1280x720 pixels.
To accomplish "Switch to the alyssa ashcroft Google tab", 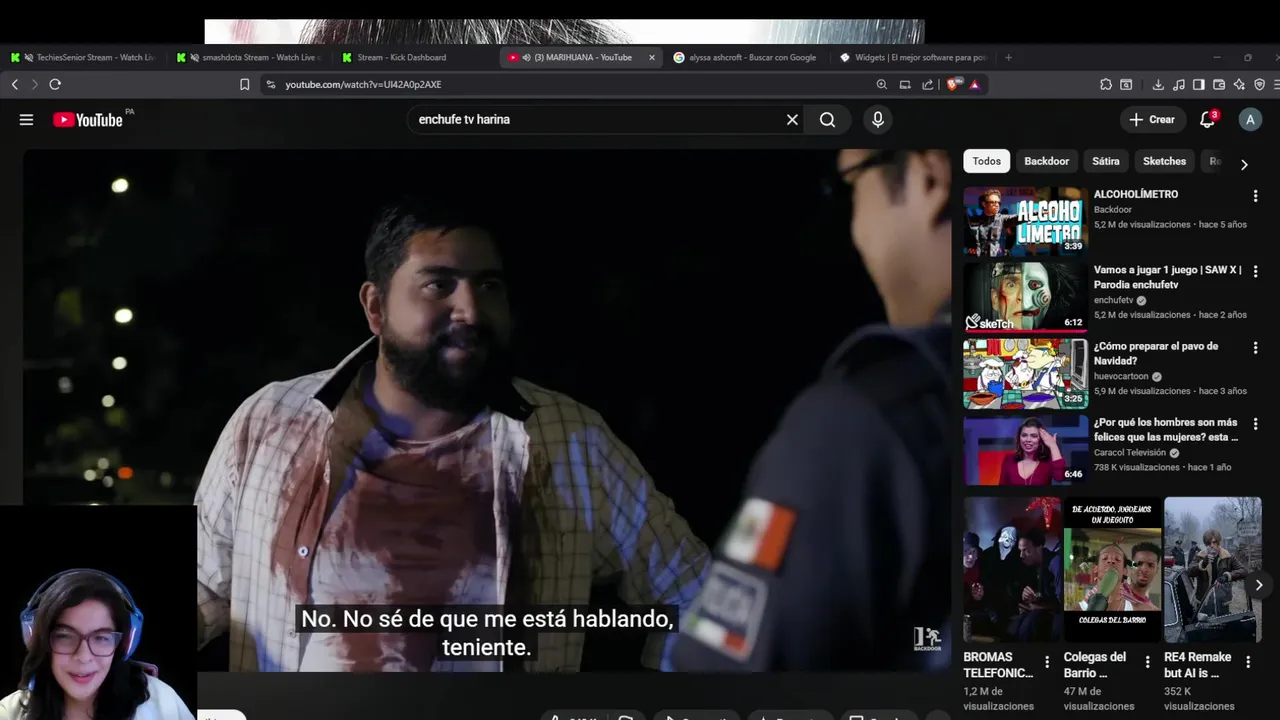I will 746,57.
